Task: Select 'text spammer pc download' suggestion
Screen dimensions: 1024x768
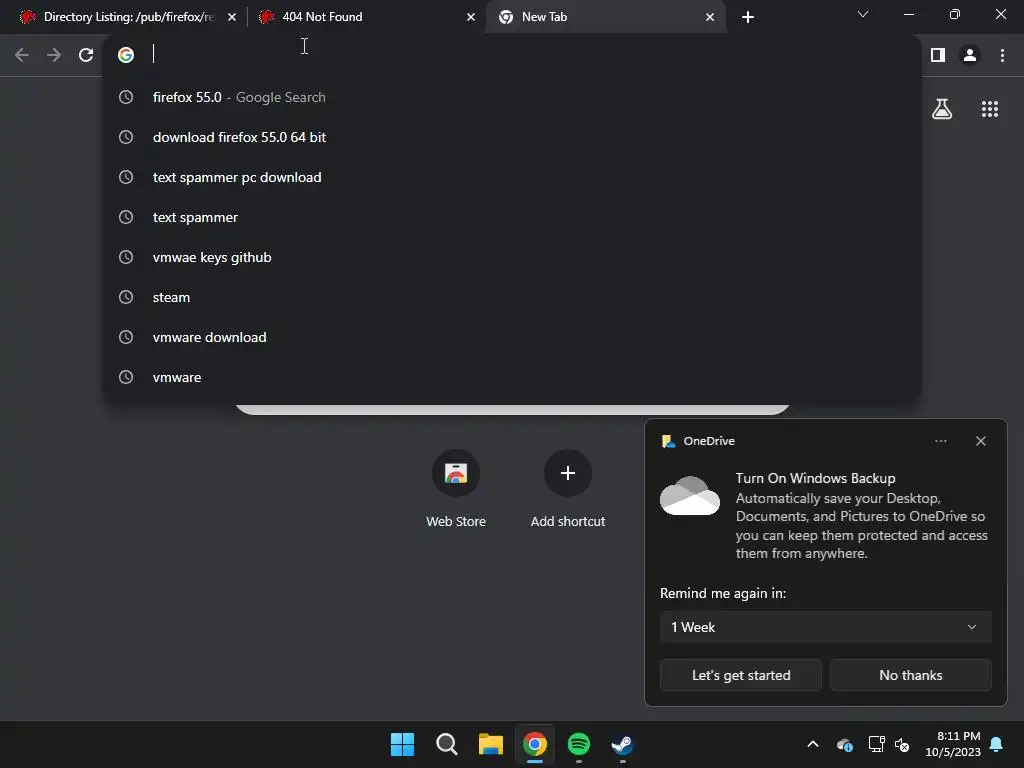Action: [x=512, y=177]
